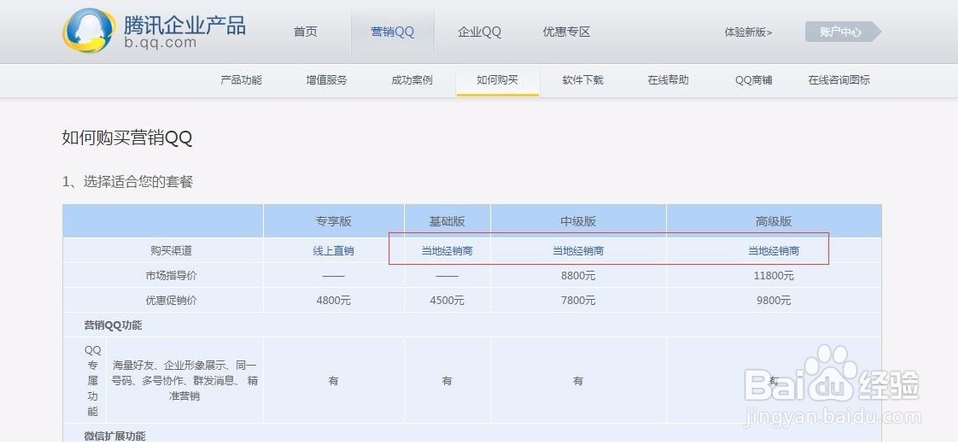Switch to the 企业QQ tab

(480, 32)
